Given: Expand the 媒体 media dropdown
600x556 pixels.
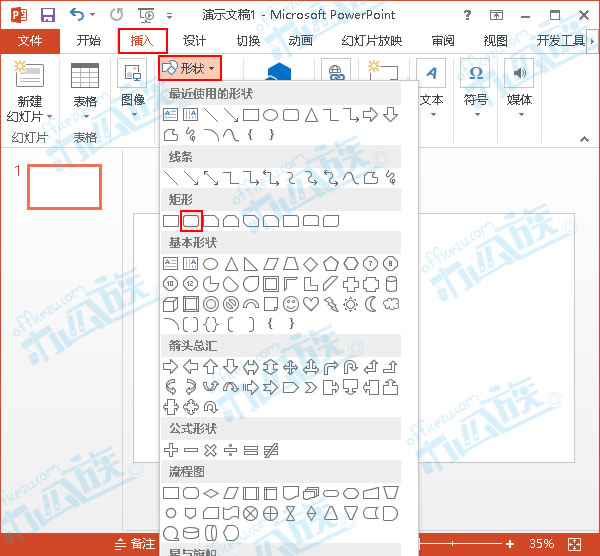Looking at the screenshot, I should click(521, 114).
